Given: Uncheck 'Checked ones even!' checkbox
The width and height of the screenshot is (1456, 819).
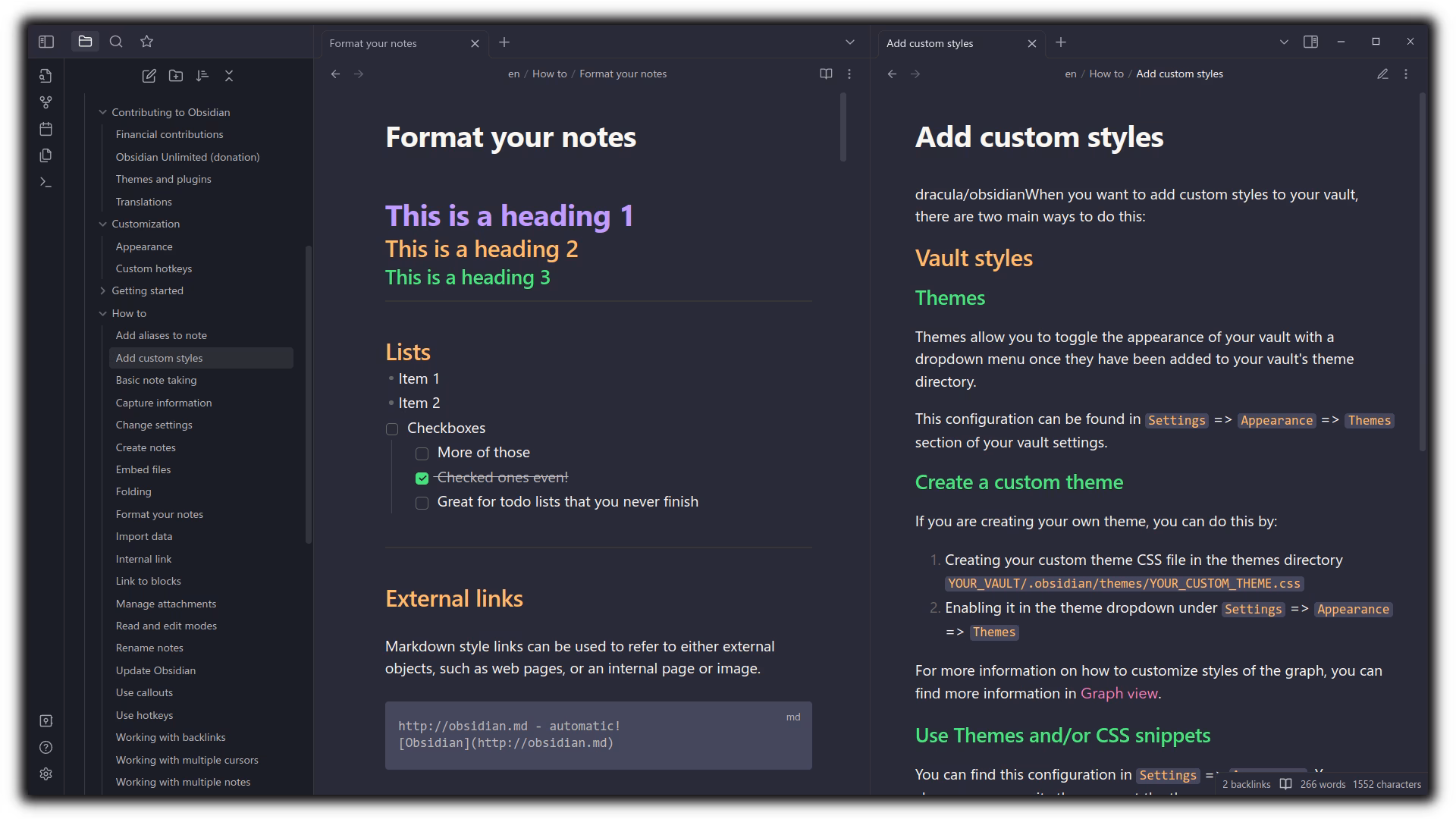Looking at the screenshot, I should (x=422, y=479).
